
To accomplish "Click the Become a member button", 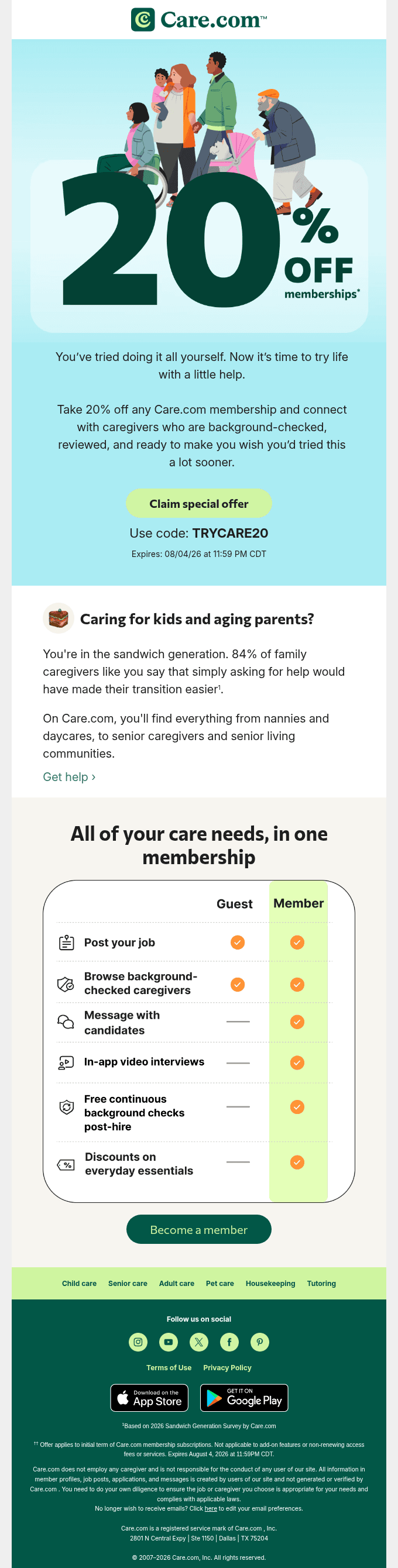I will 199,1230.
